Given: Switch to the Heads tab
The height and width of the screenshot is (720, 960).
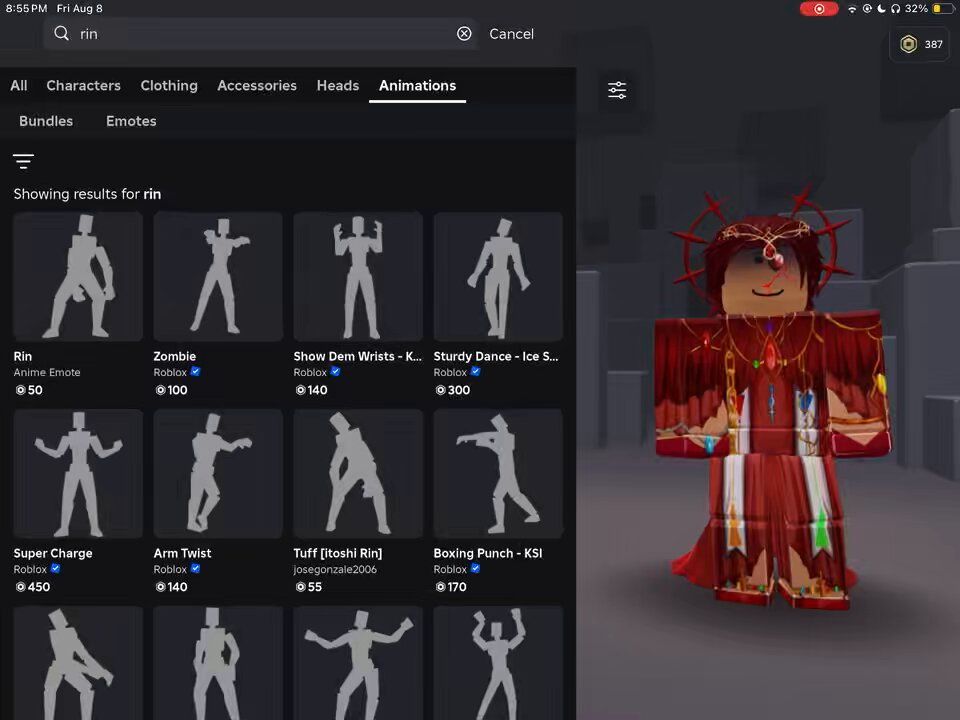Looking at the screenshot, I should tap(337, 85).
